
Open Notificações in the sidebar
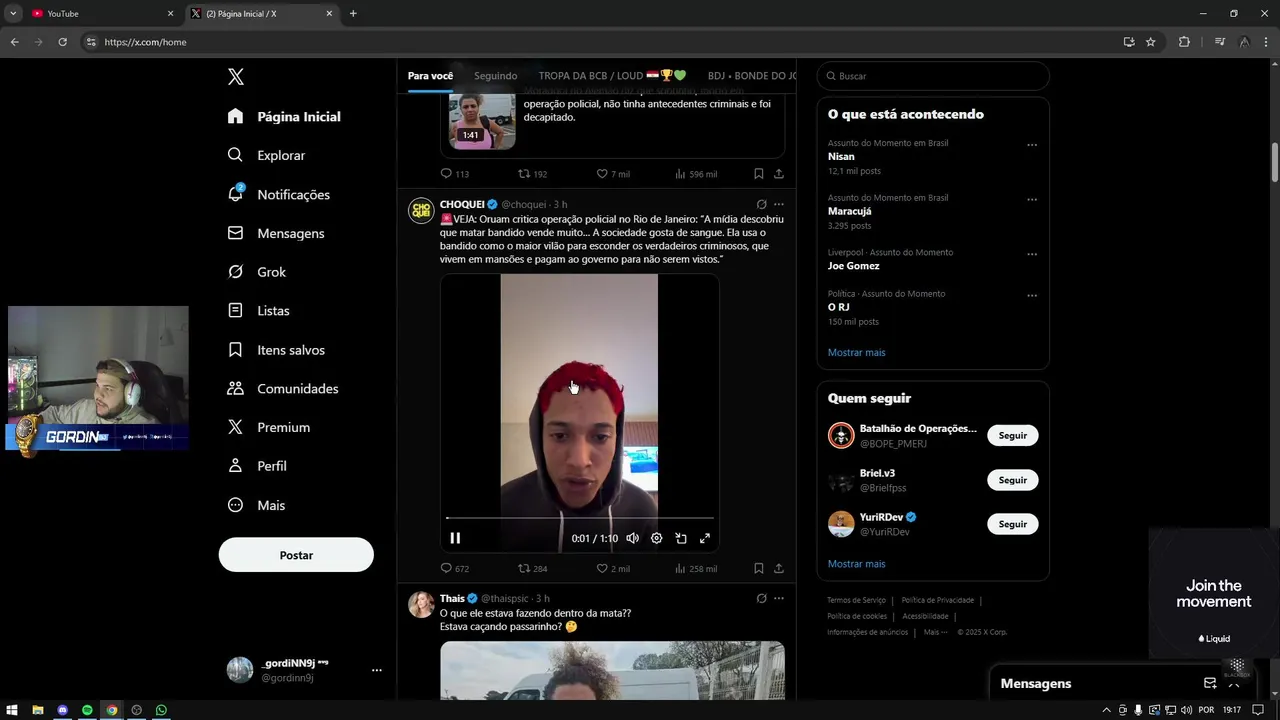point(279,194)
